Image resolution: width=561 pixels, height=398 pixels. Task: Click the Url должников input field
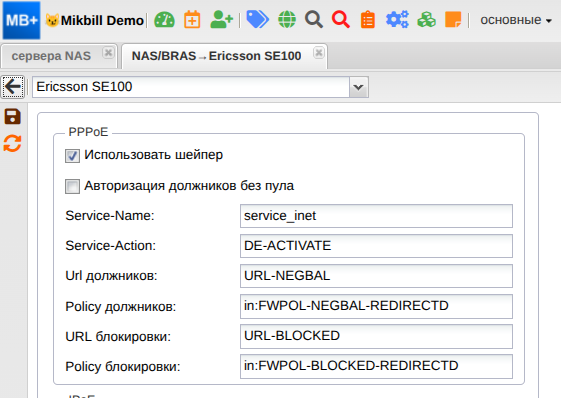376,276
